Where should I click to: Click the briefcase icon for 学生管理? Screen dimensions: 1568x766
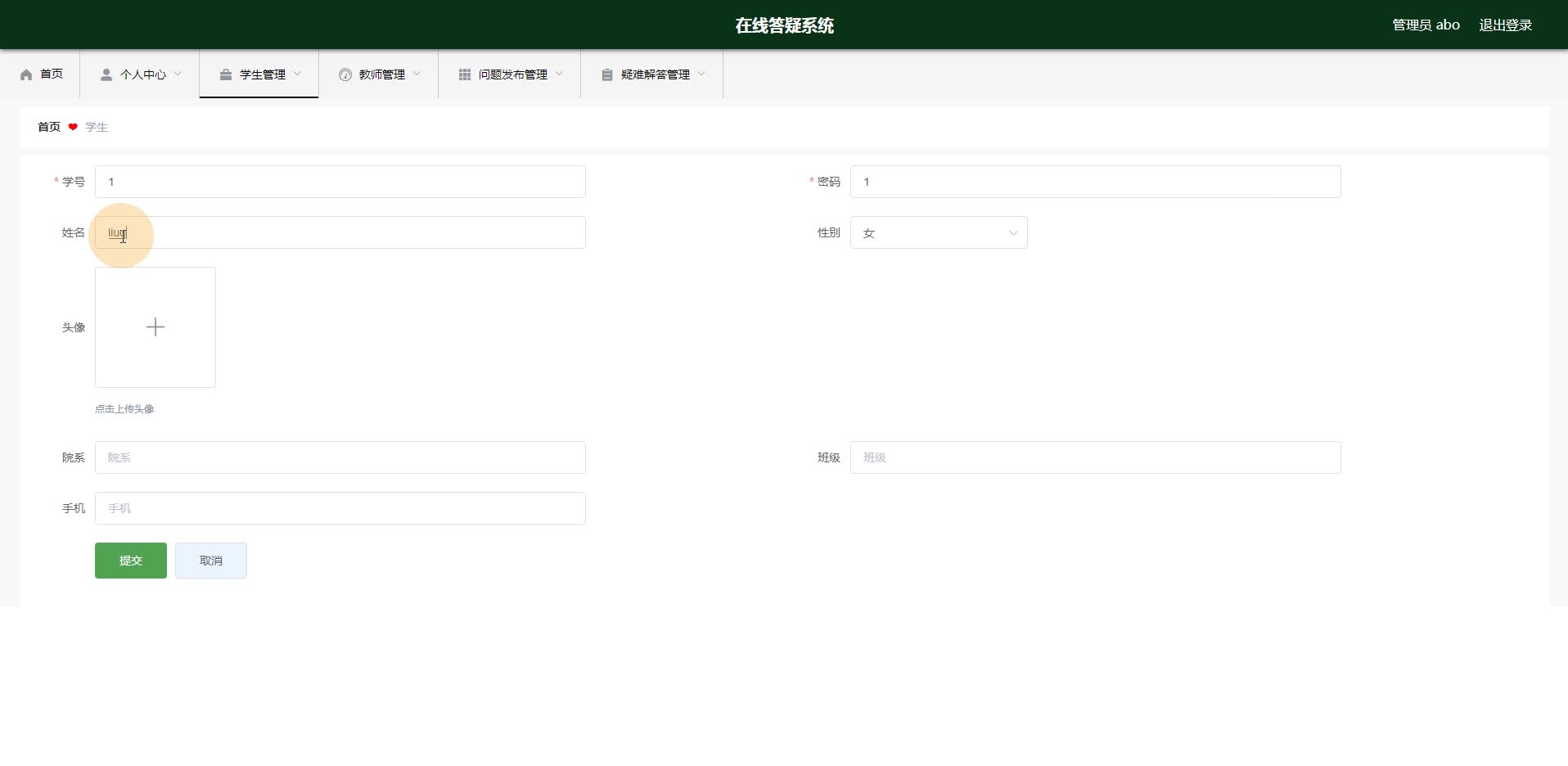226,74
